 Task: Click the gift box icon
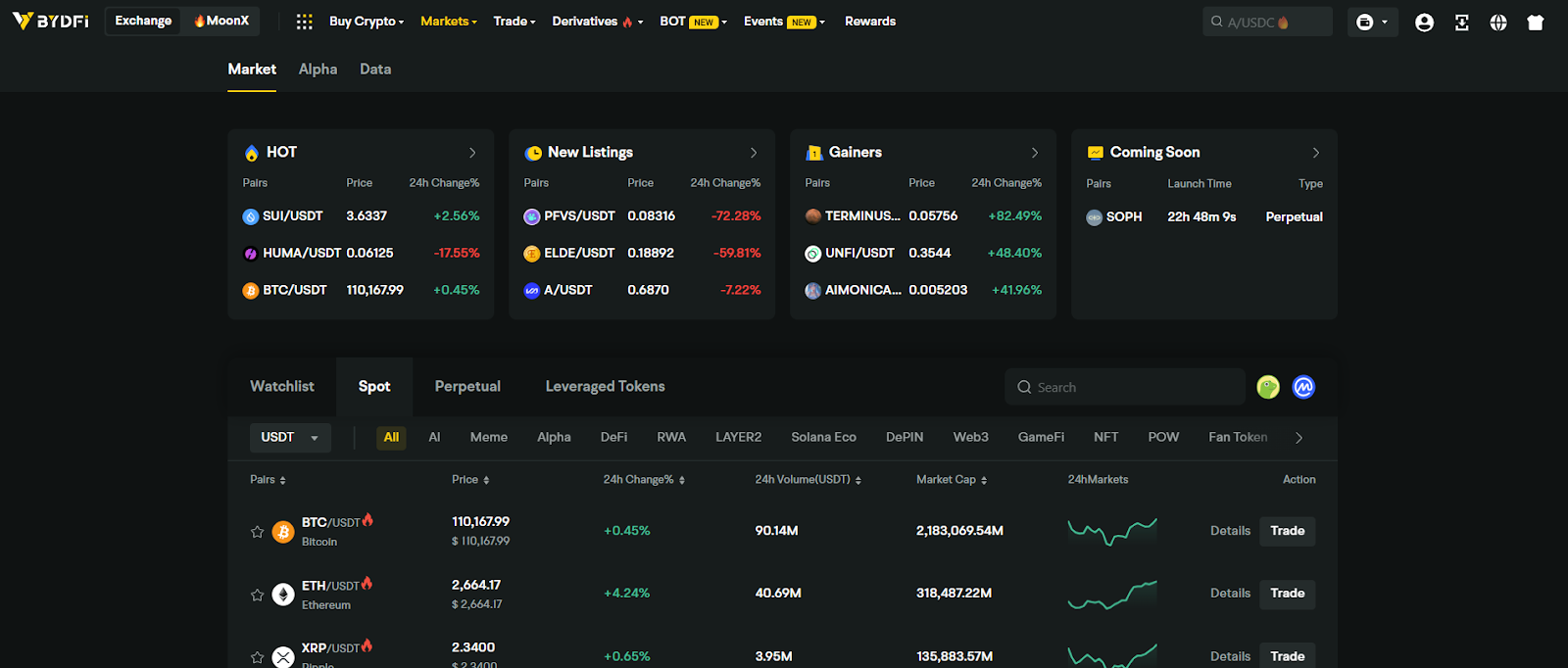coord(1536,22)
